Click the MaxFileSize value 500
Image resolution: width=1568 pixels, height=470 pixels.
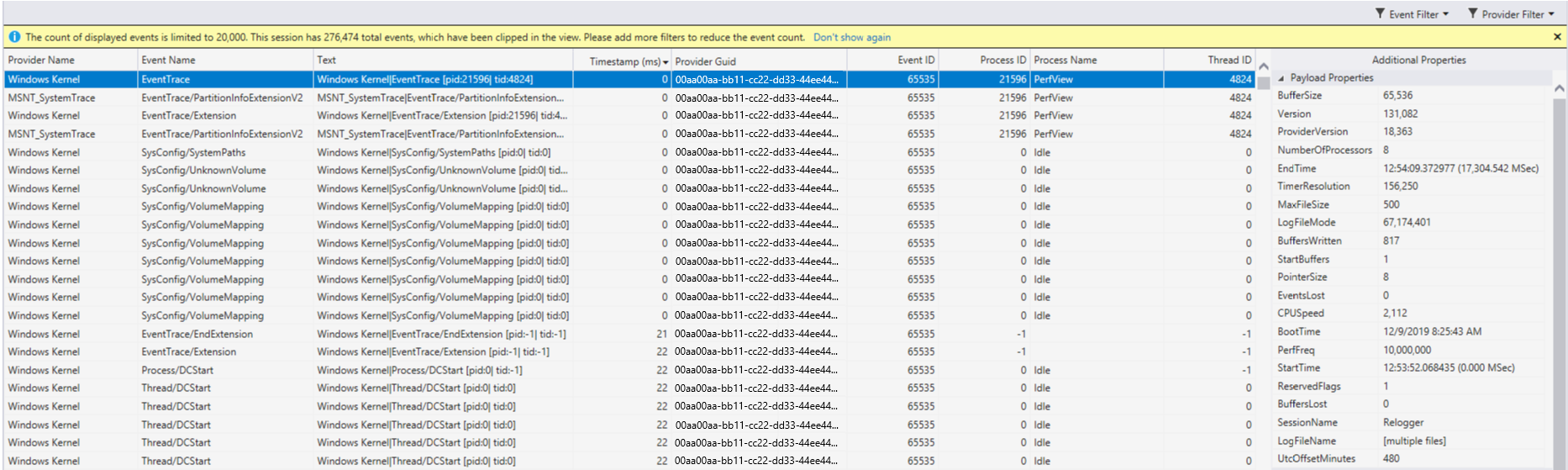point(1392,205)
